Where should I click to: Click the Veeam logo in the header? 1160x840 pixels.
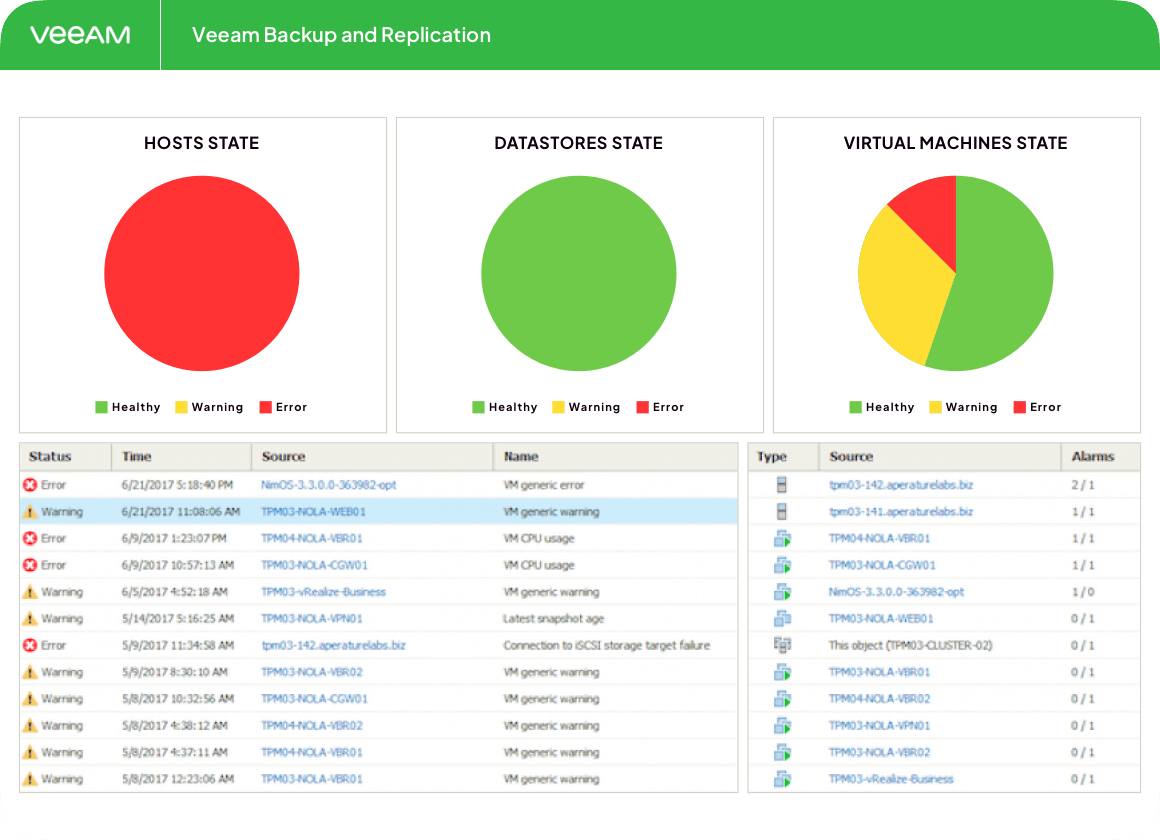(82, 34)
